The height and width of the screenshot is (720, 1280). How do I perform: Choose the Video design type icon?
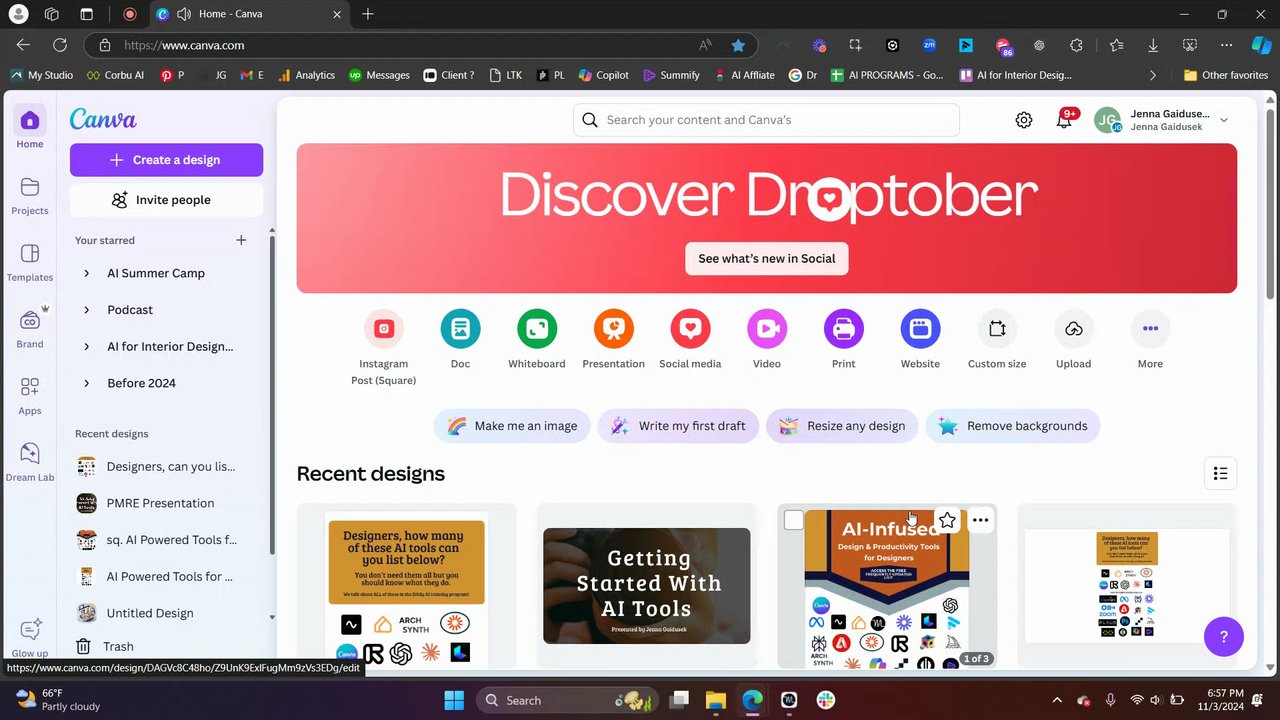tap(767, 329)
